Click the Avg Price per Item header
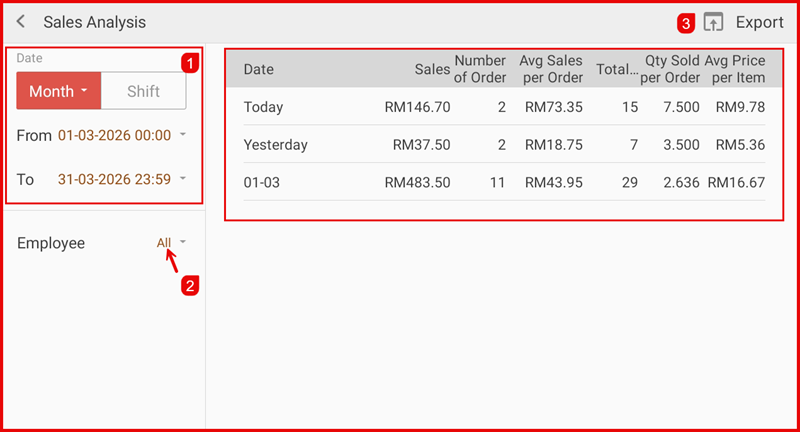800x432 pixels. [735, 69]
